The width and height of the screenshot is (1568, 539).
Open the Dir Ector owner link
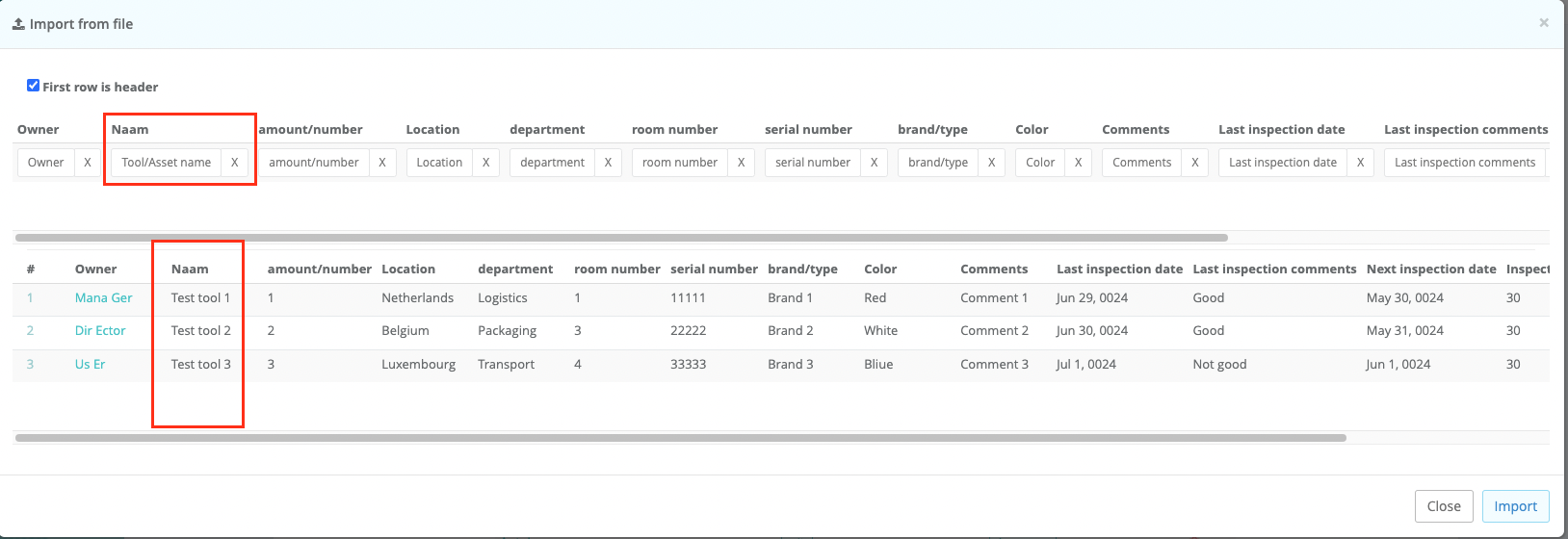(x=100, y=331)
